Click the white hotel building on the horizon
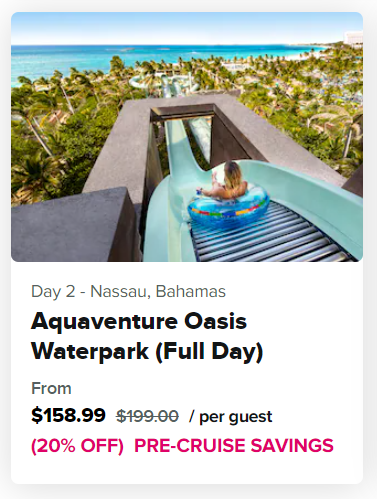Viewport: 377px width, 499px height. pos(354,37)
